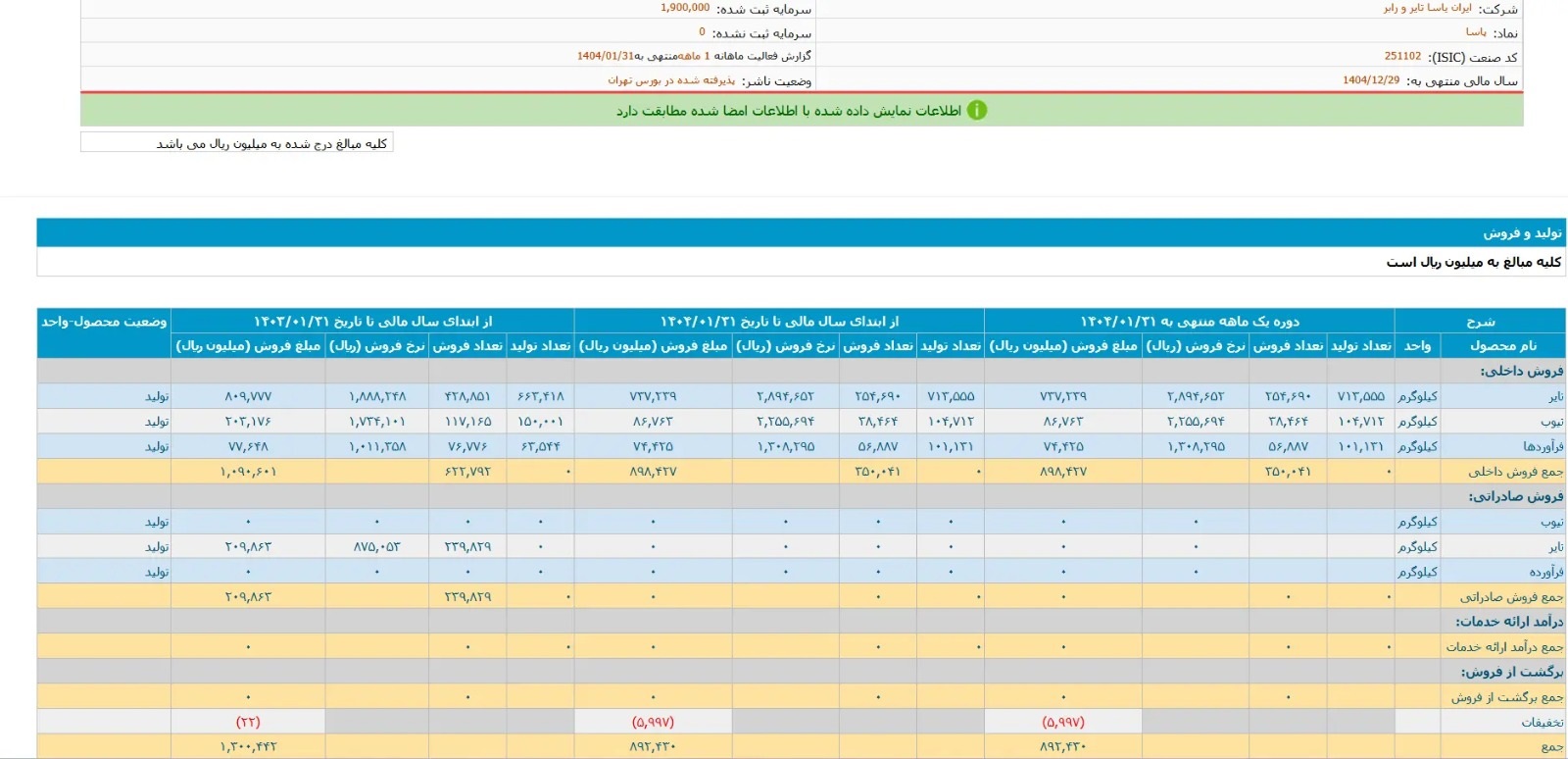
Task: Click the وضعیت محصول-واحد column header
Action: click(104, 322)
